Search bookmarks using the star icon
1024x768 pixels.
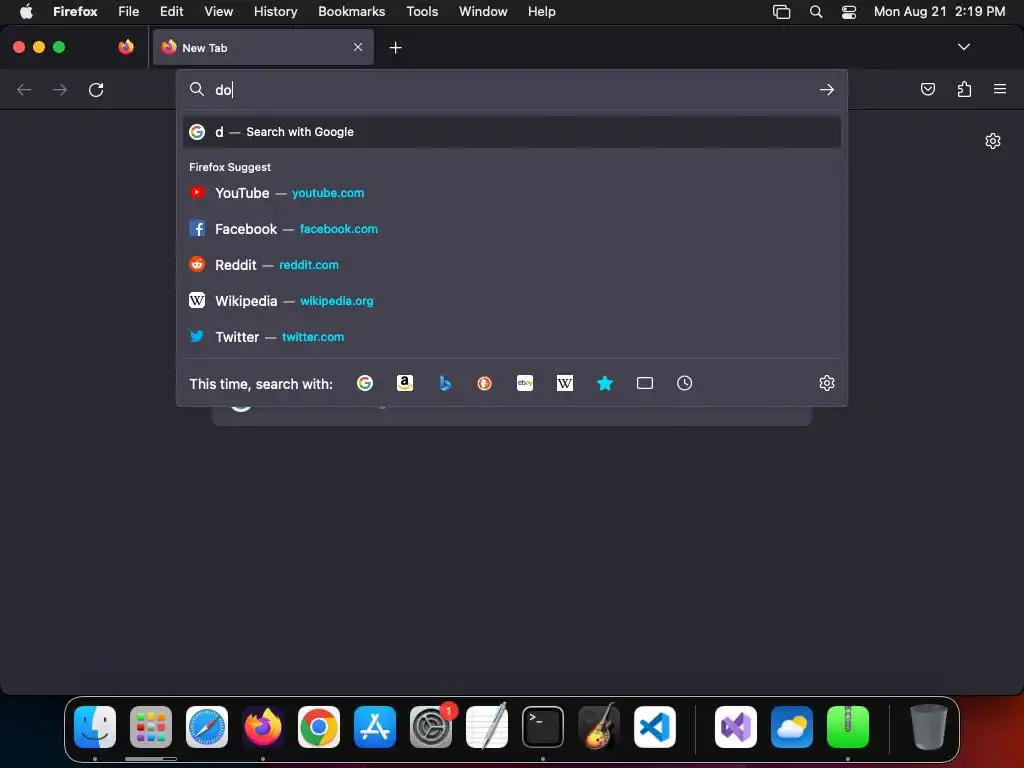(x=605, y=383)
